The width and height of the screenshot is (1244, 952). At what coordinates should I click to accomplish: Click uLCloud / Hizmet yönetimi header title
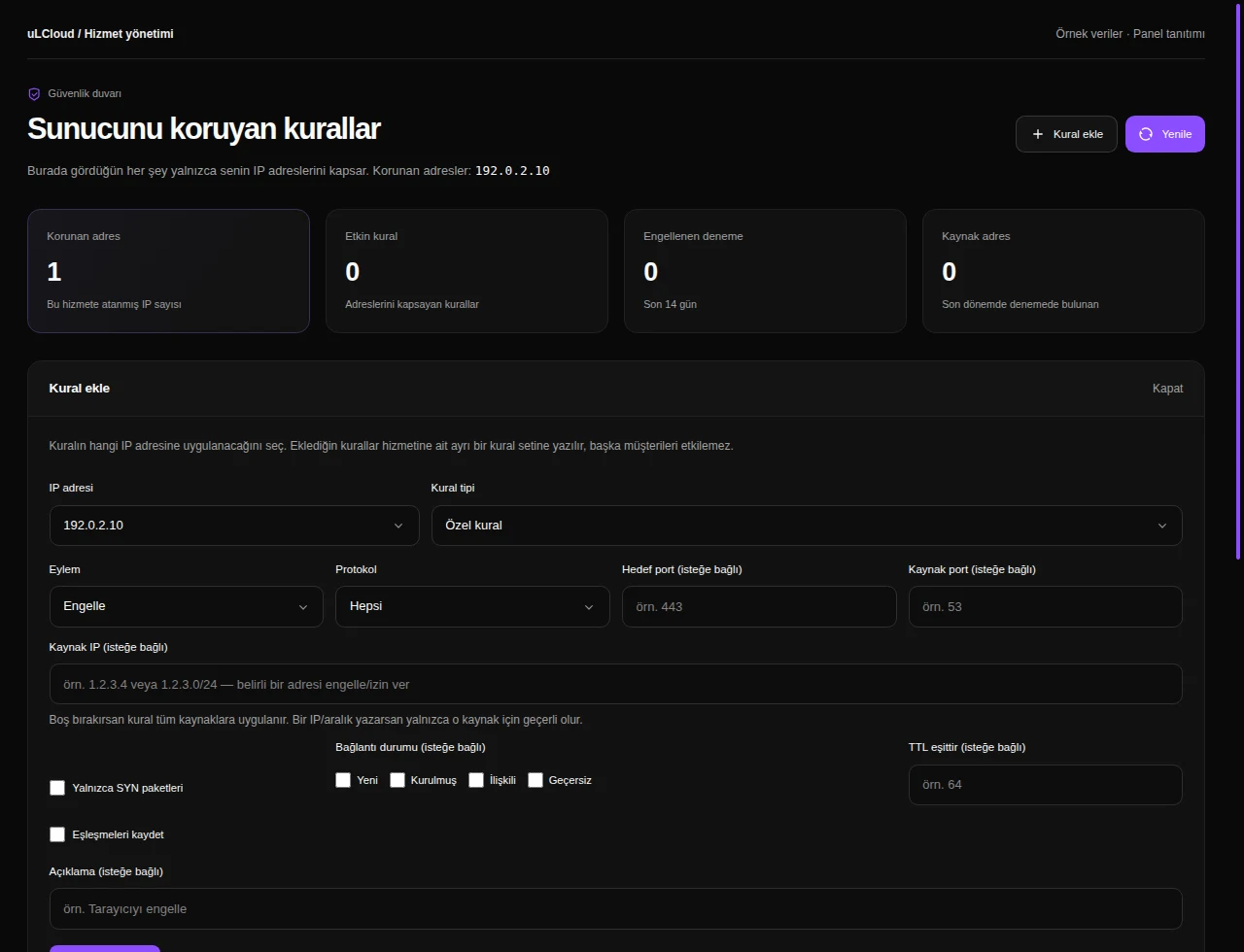coord(100,34)
